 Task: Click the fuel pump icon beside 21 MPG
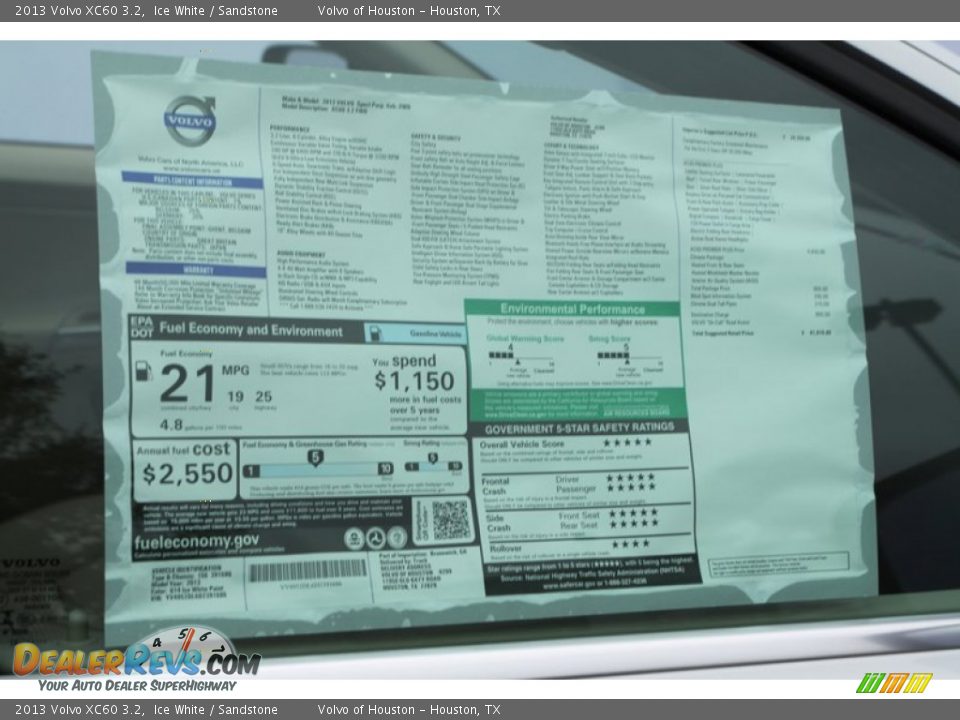(x=144, y=372)
